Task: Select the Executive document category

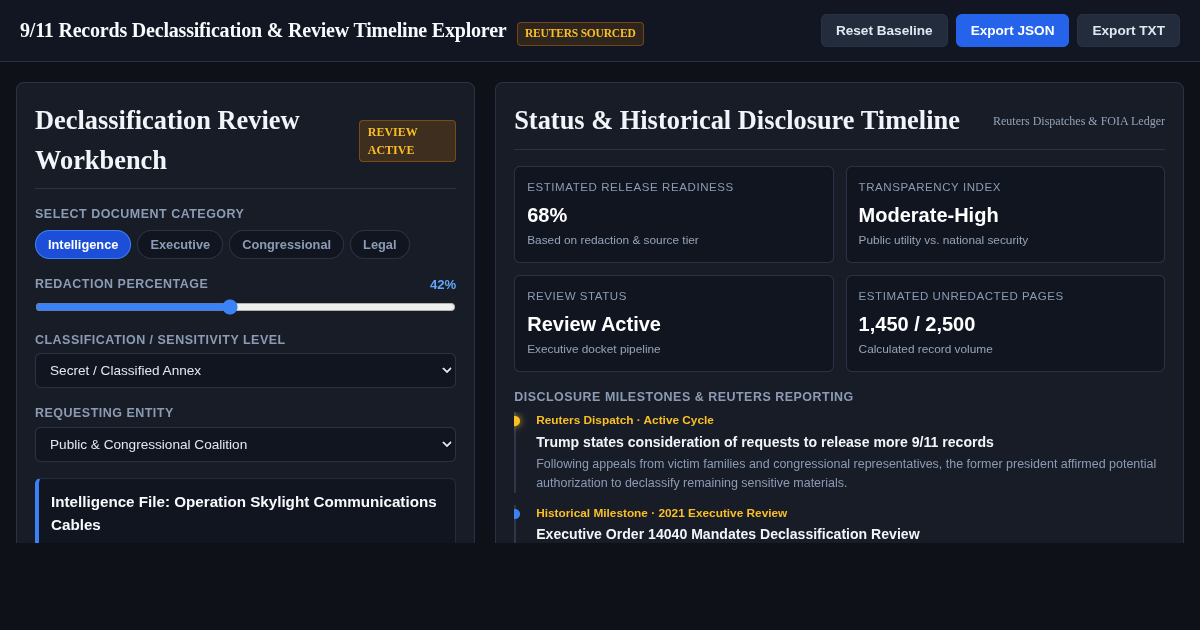Action: pos(180,244)
